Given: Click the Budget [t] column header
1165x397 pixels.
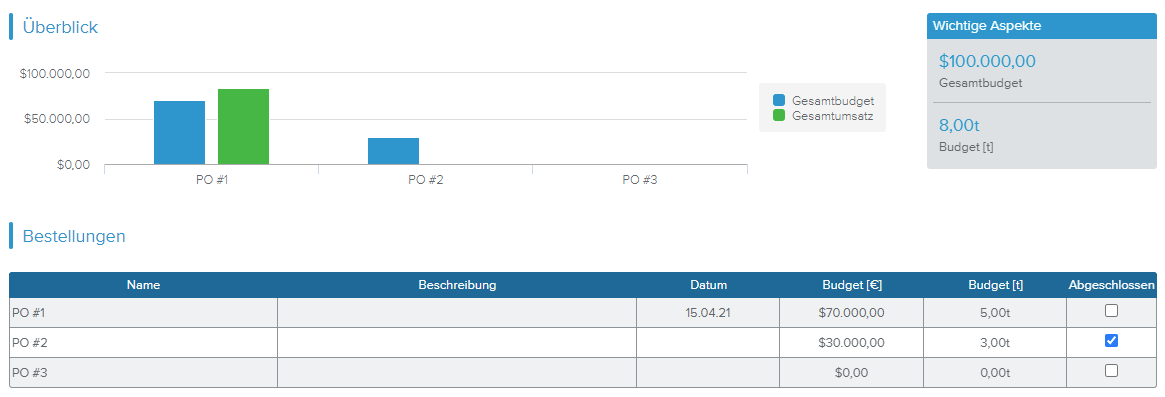Looking at the screenshot, I should (995, 285).
